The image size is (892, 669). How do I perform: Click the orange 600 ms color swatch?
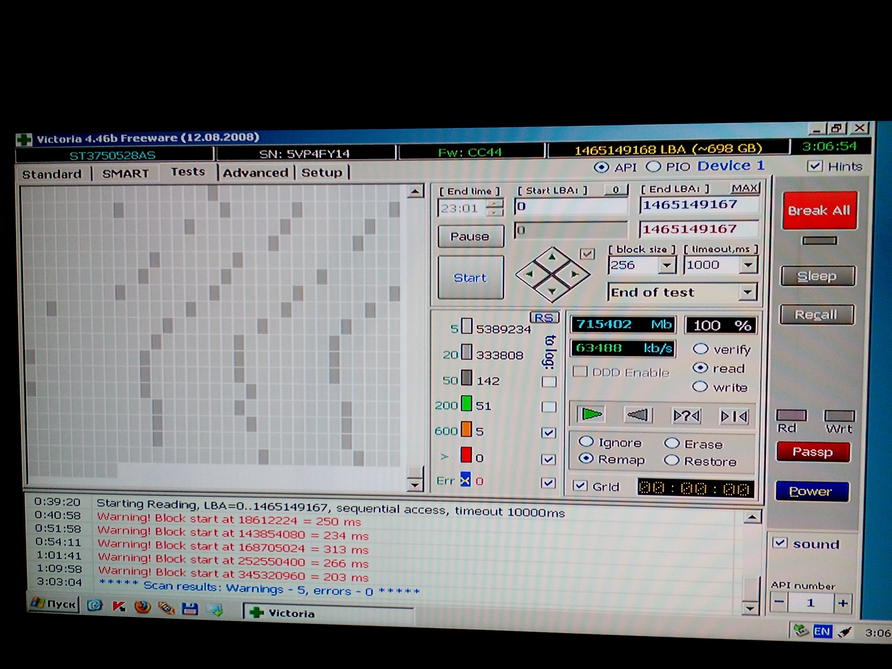click(x=466, y=430)
